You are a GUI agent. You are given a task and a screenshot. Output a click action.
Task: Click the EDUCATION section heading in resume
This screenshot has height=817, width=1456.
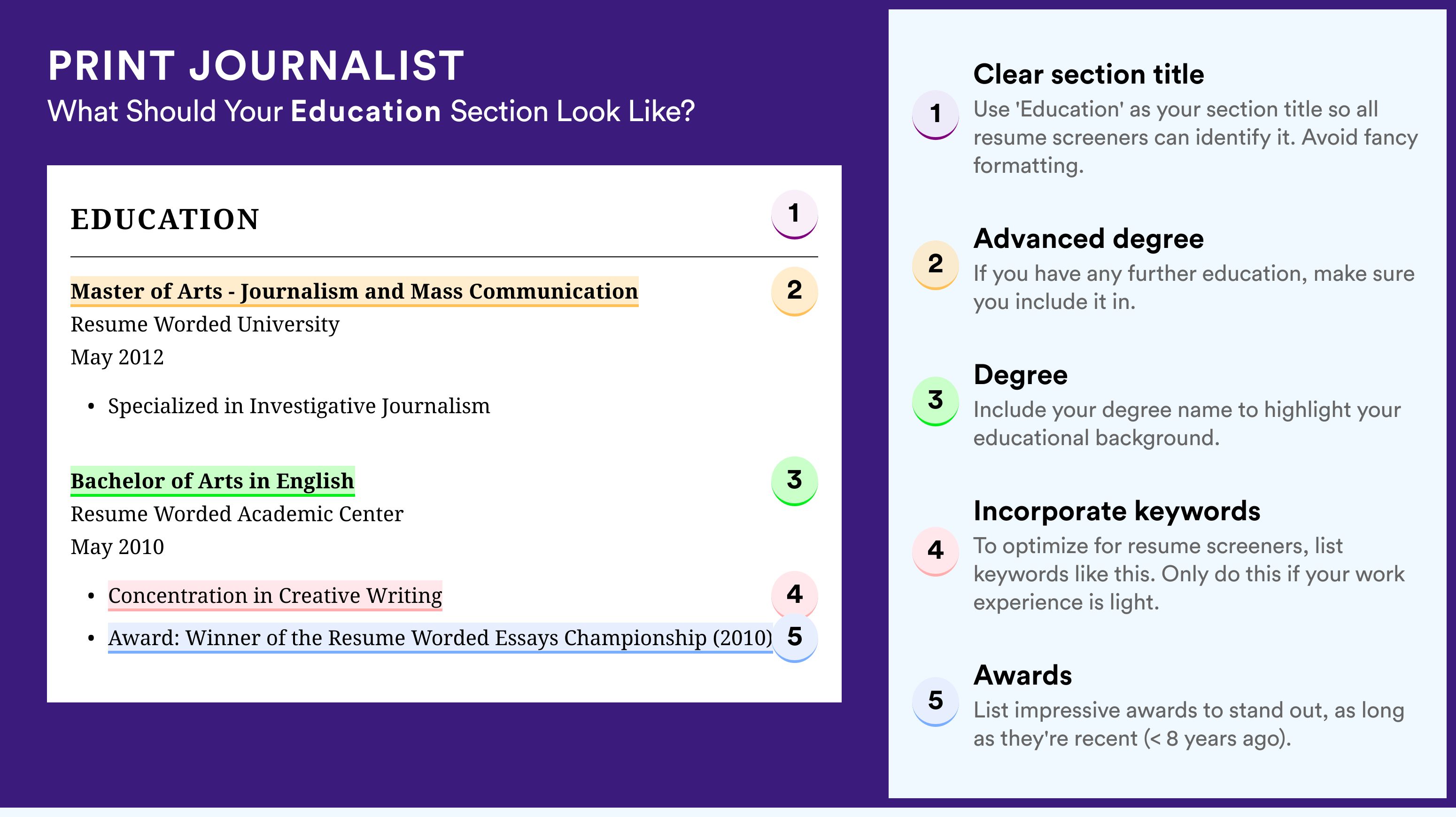pos(165,219)
